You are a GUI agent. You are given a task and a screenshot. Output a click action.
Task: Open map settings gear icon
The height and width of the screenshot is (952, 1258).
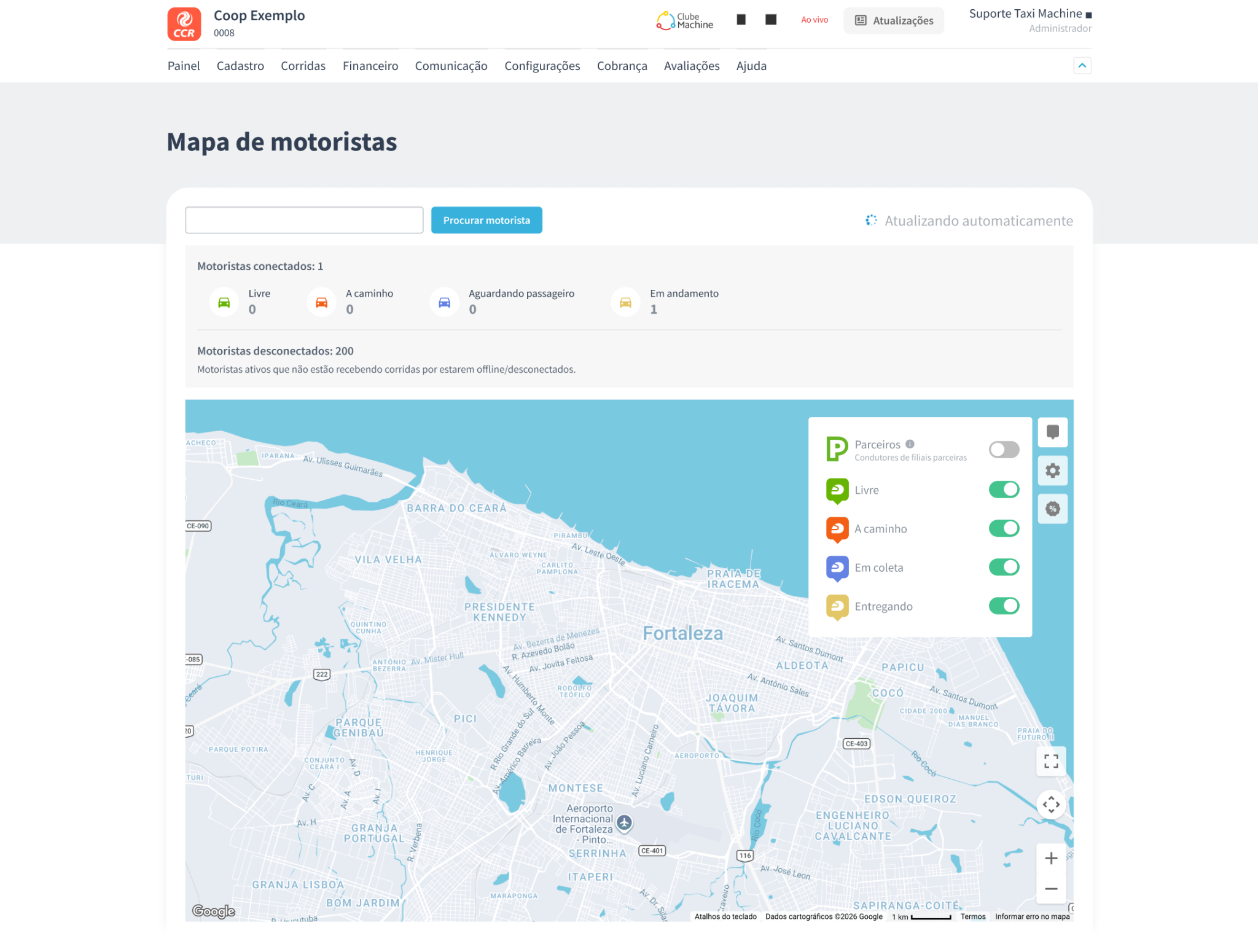pos(1052,471)
